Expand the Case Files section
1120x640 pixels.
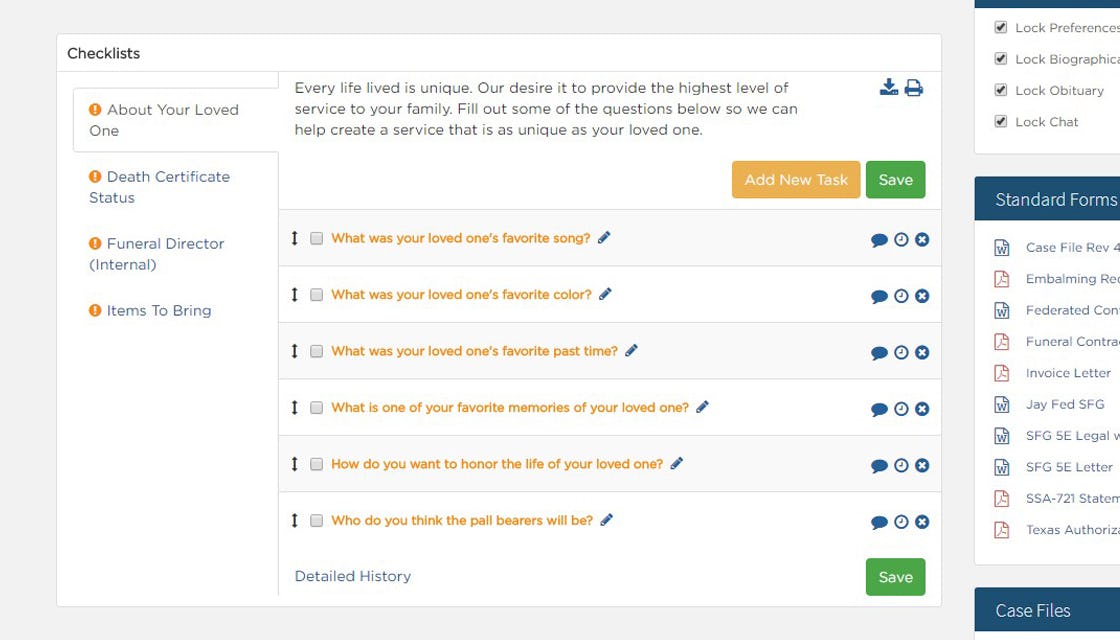click(x=1032, y=610)
